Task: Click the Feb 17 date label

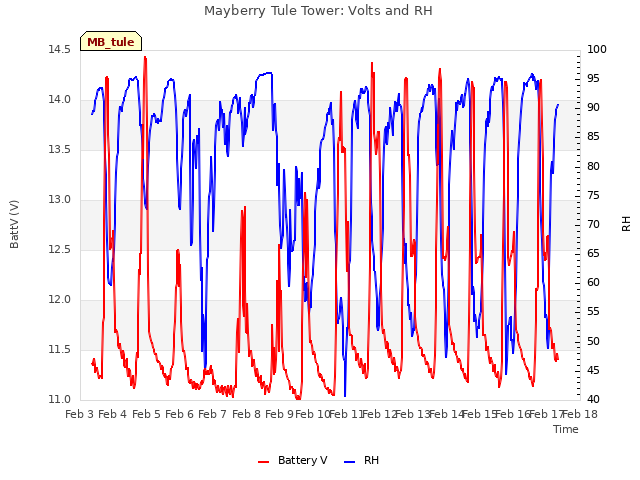Action: pyautogui.click(x=546, y=414)
